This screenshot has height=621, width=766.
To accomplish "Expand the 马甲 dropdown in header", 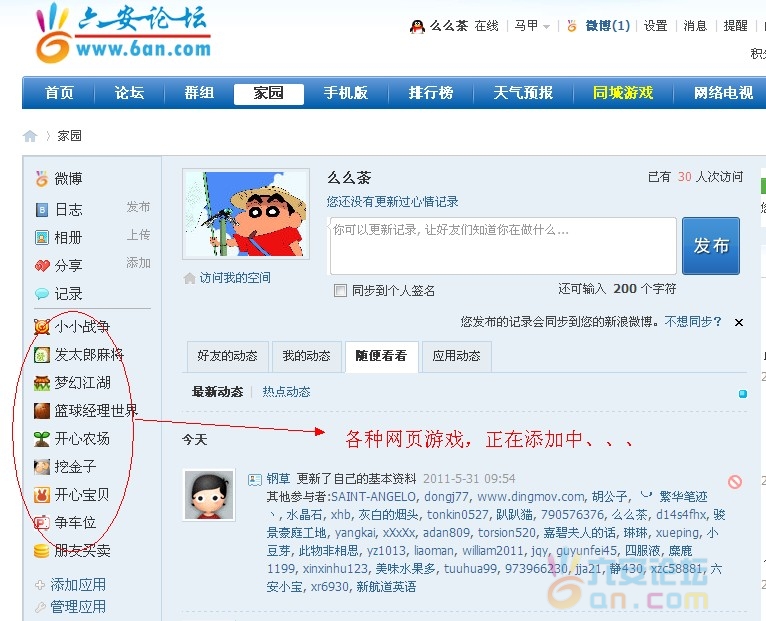I will click(x=533, y=27).
